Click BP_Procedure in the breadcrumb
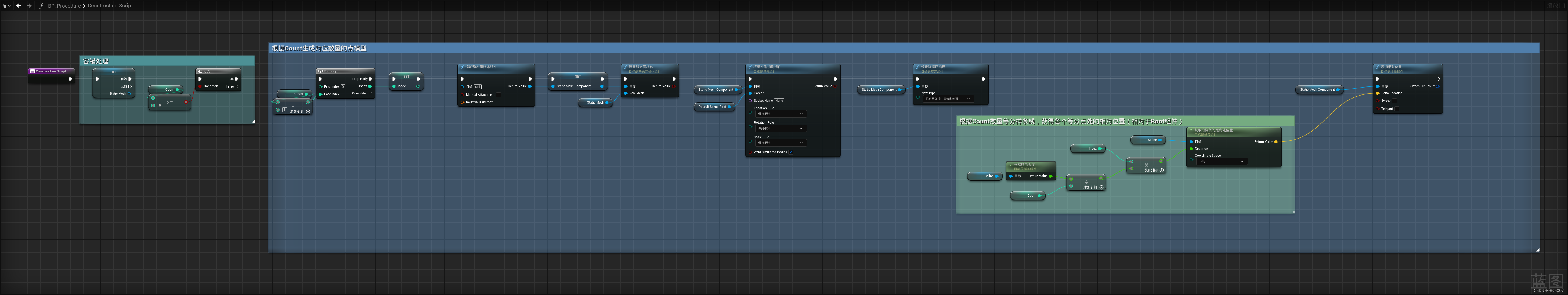This screenshot has width=1568, height=295. (64, 5)
